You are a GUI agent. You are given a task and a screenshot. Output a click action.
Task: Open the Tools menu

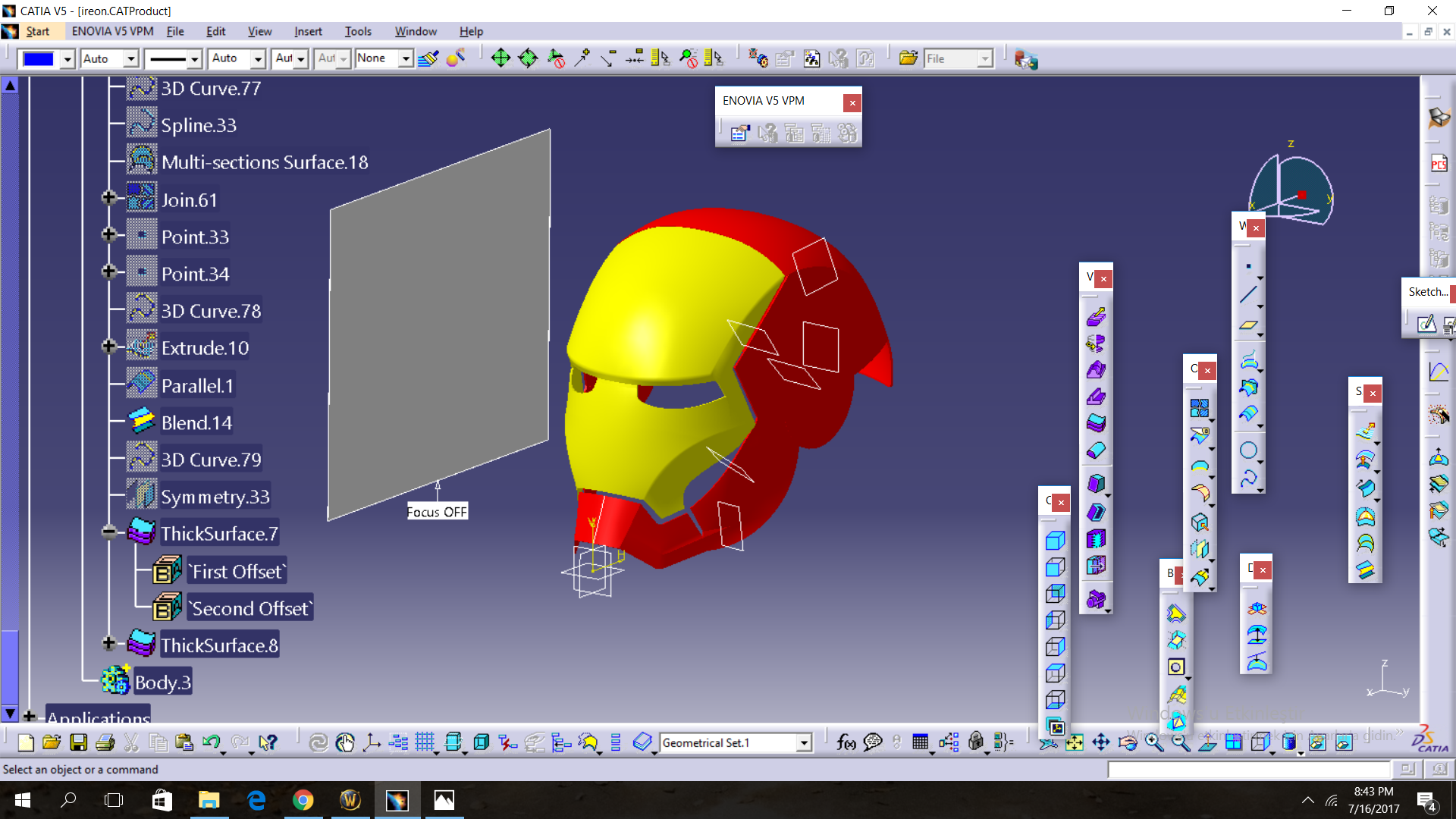[x=358, y=31]
